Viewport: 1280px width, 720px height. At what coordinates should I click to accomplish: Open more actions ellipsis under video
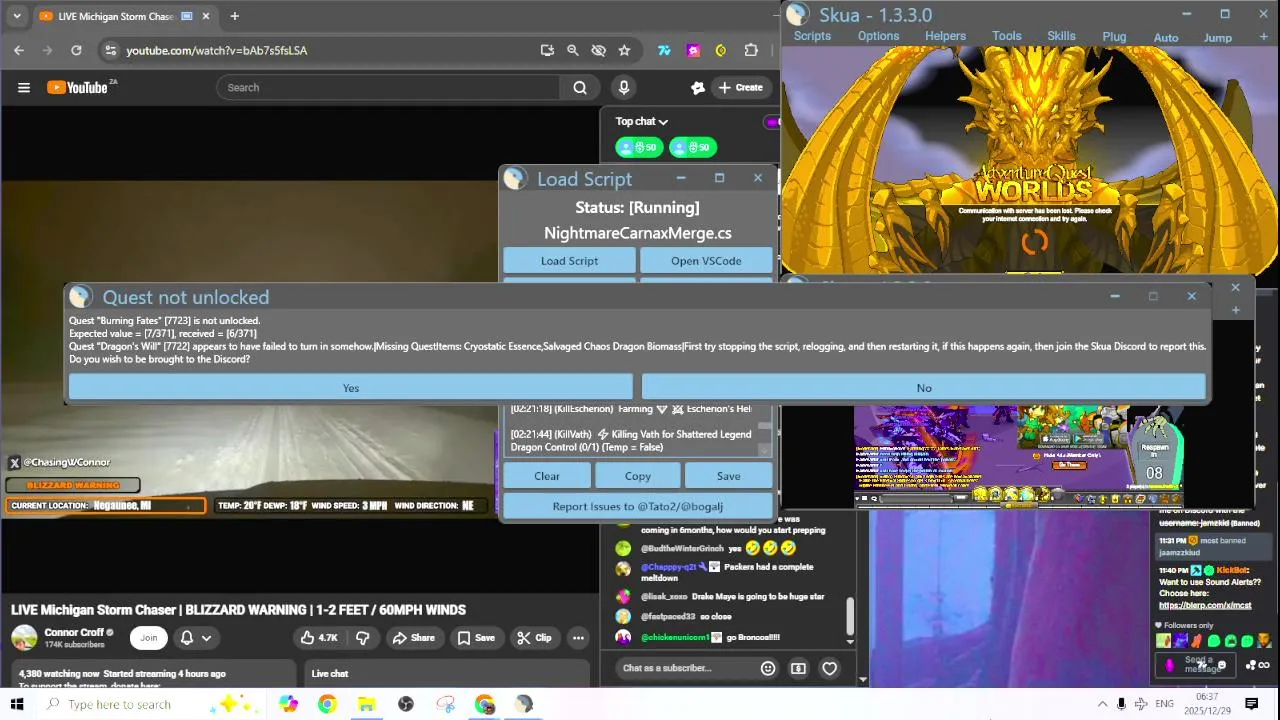578,638
